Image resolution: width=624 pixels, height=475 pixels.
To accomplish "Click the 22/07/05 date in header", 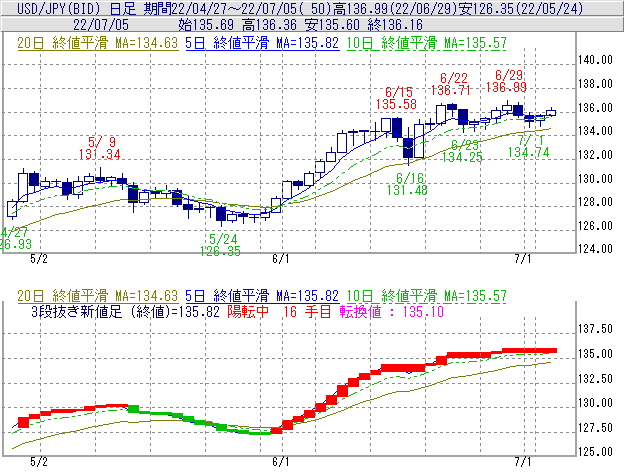I will (101, 25).
